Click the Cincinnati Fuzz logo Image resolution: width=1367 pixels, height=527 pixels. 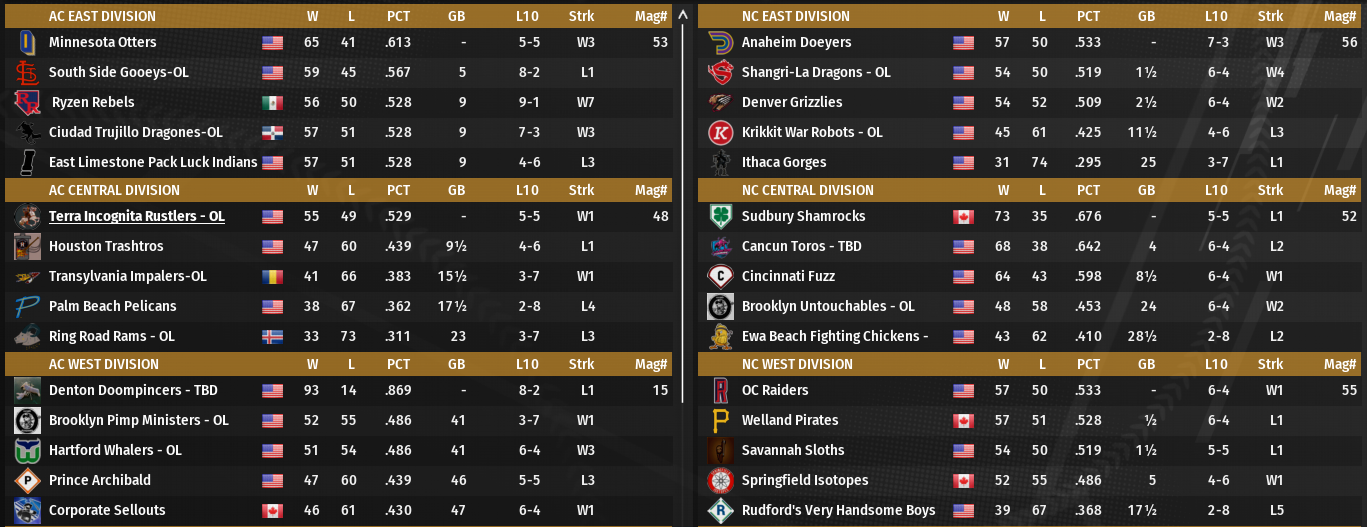pos(720,277)
